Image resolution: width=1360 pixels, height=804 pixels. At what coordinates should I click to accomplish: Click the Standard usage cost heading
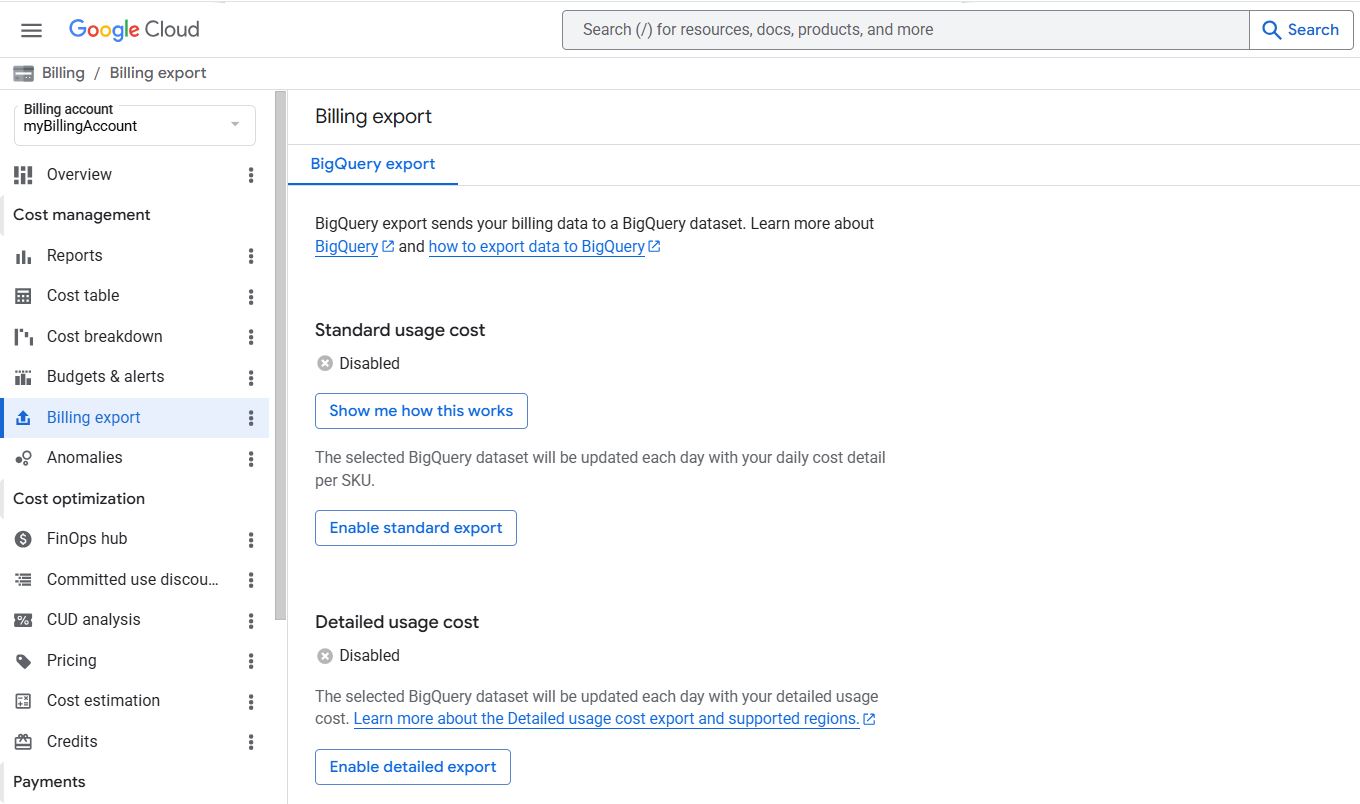pos(400,330)
